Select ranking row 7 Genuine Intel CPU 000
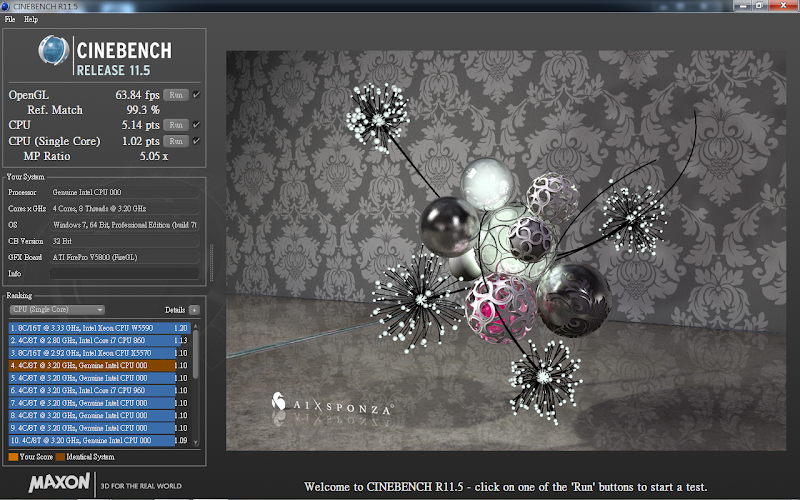 [99, 403]
